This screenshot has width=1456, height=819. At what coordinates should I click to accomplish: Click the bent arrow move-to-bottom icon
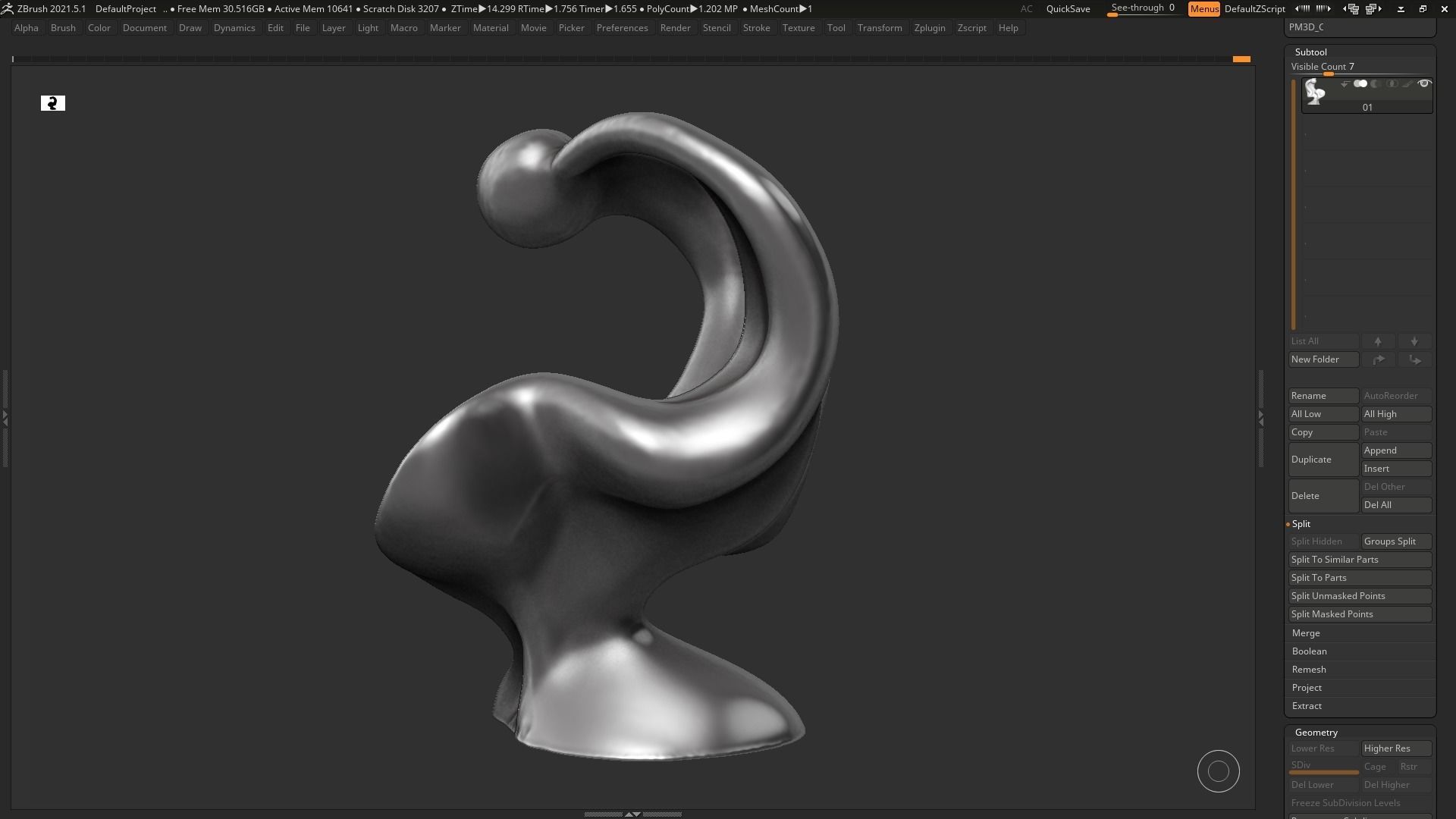pyautogui.click(x=1414, y=359)
